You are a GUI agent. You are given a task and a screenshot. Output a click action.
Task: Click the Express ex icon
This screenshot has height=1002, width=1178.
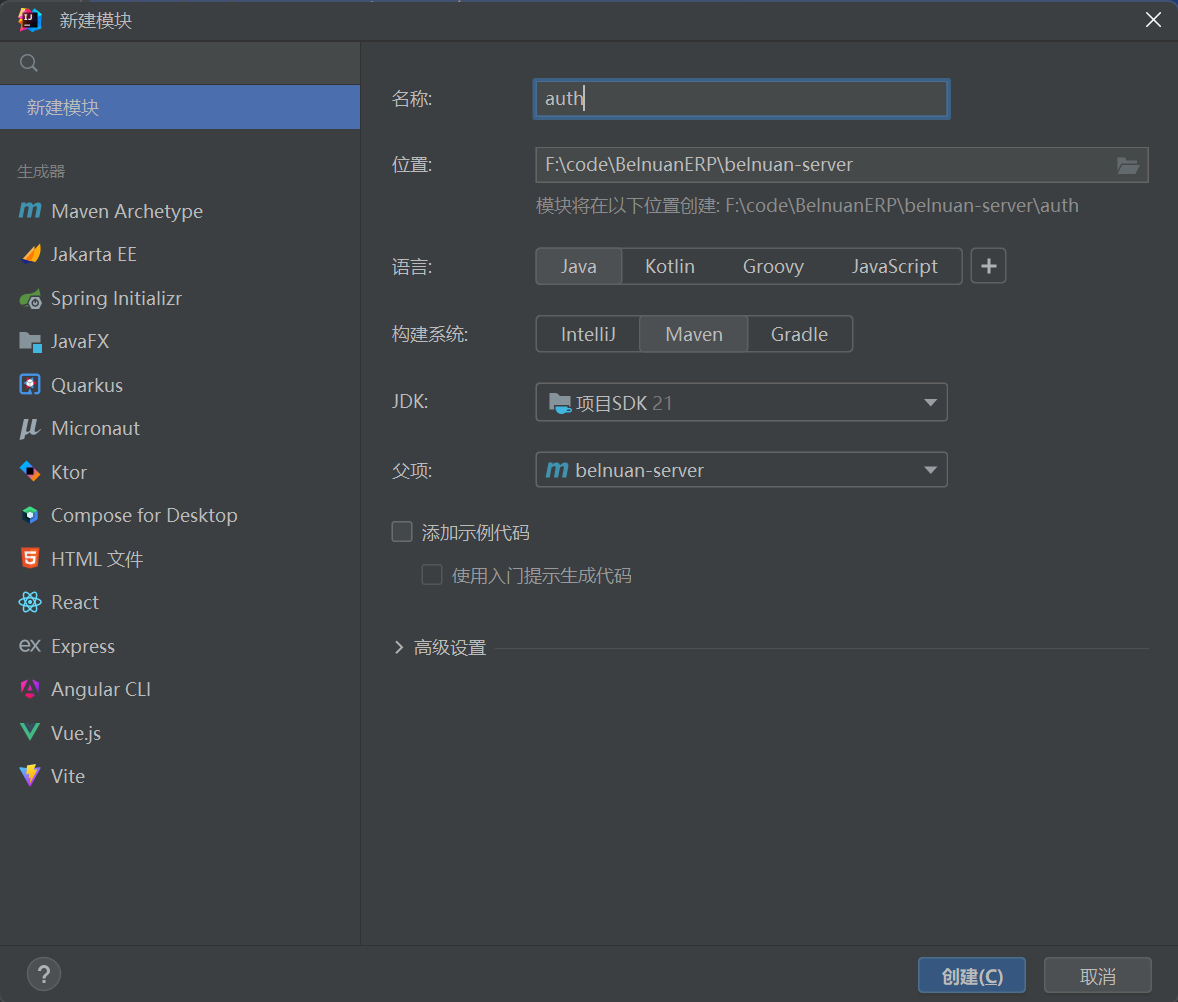point(30,645)
